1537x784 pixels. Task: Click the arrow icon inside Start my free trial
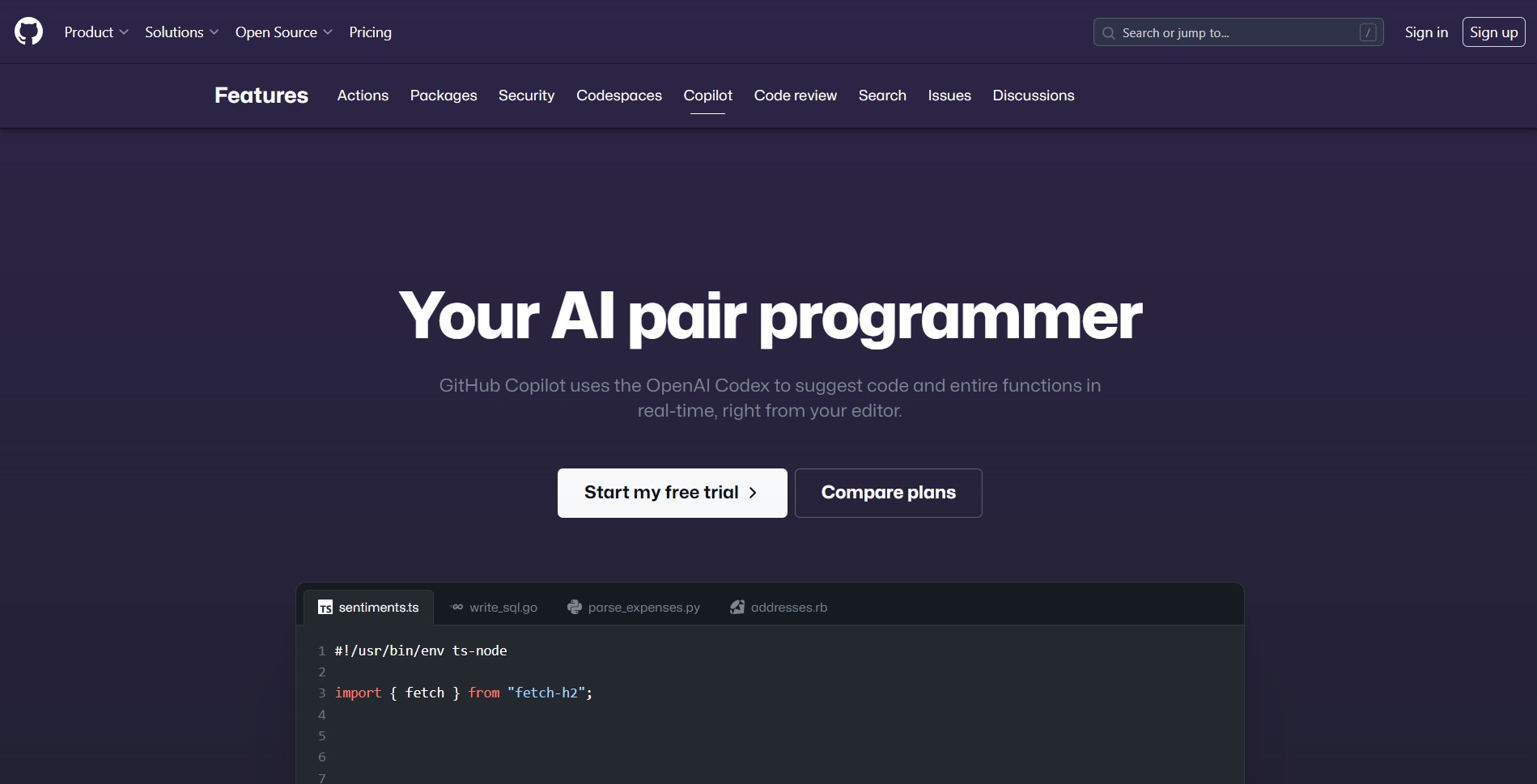click(x=754, y=492)
